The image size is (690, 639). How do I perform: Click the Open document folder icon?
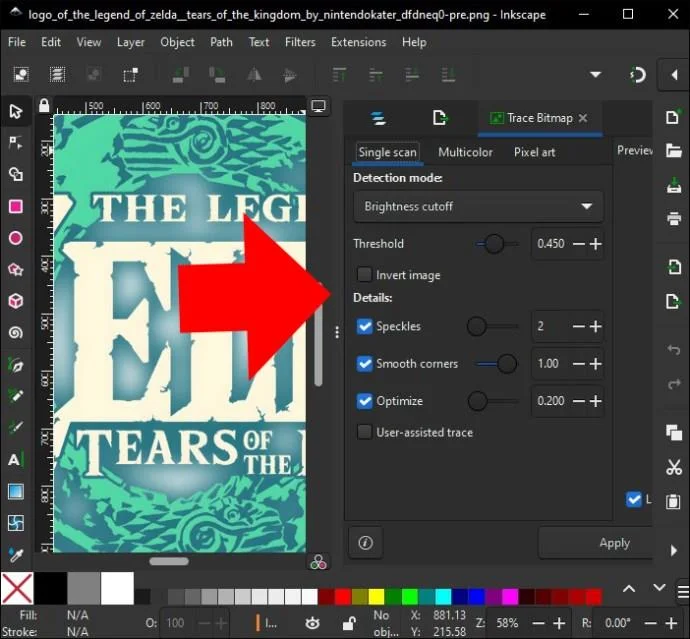tap(673, 151)
